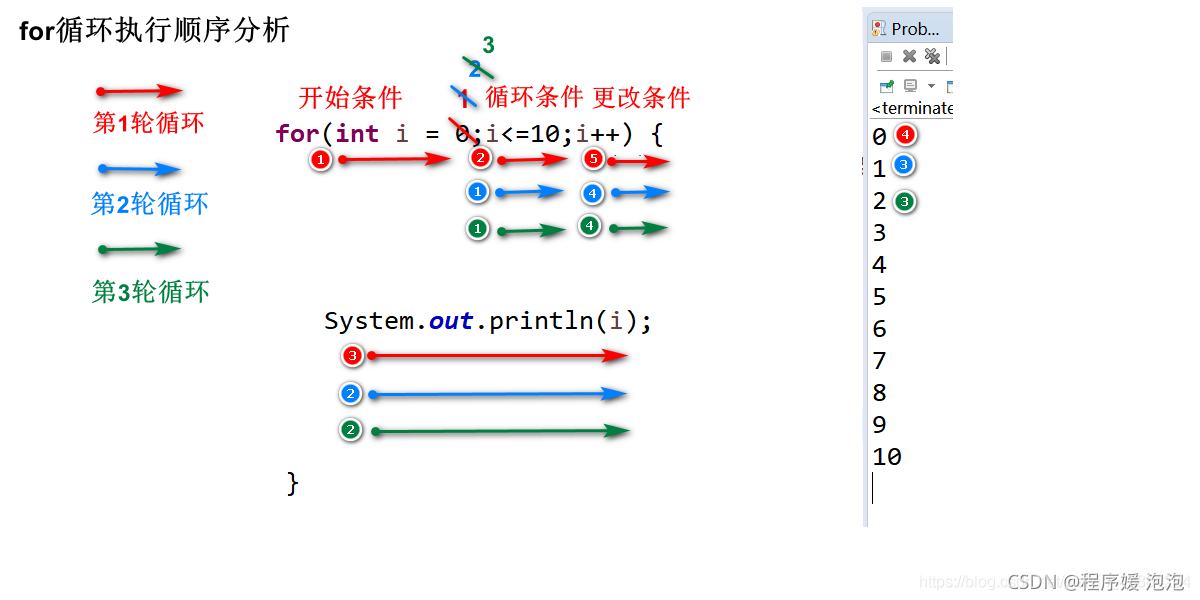Click the red label "开始条件"
Image resolution: width=1200 pixels, height=600 pixels.
tap(350, 97)
